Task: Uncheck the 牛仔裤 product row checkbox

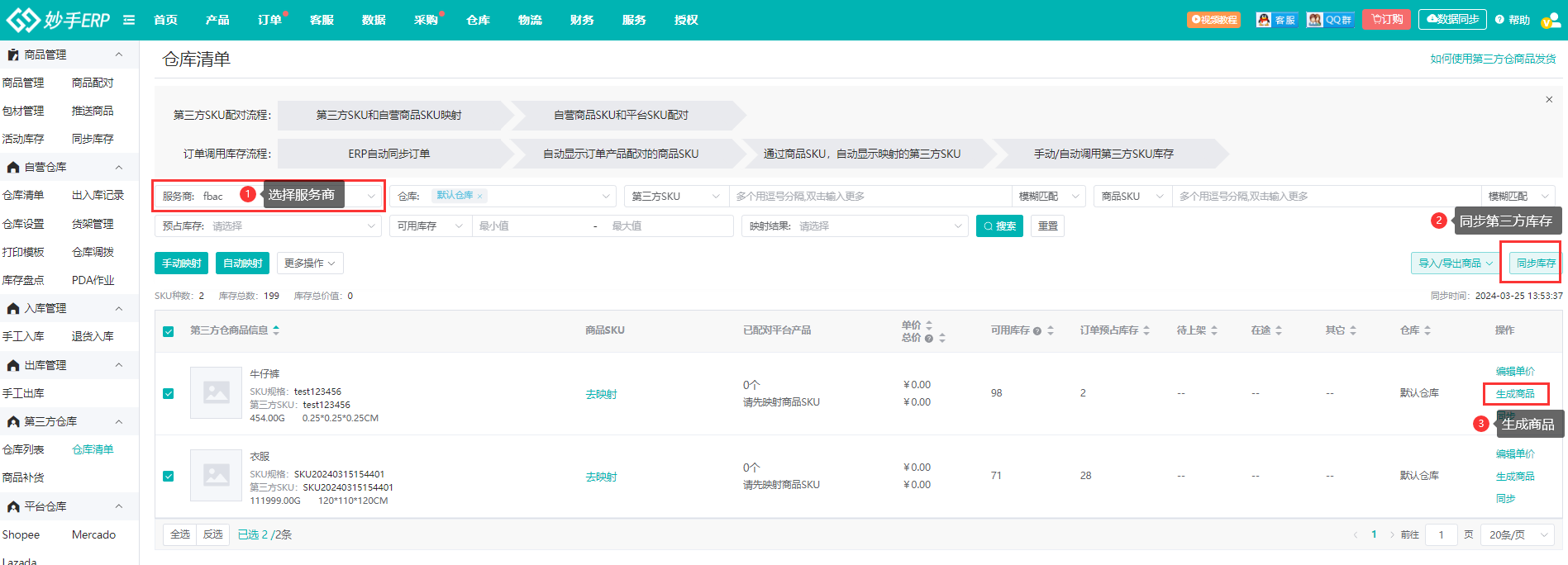Action: point(169,394)
